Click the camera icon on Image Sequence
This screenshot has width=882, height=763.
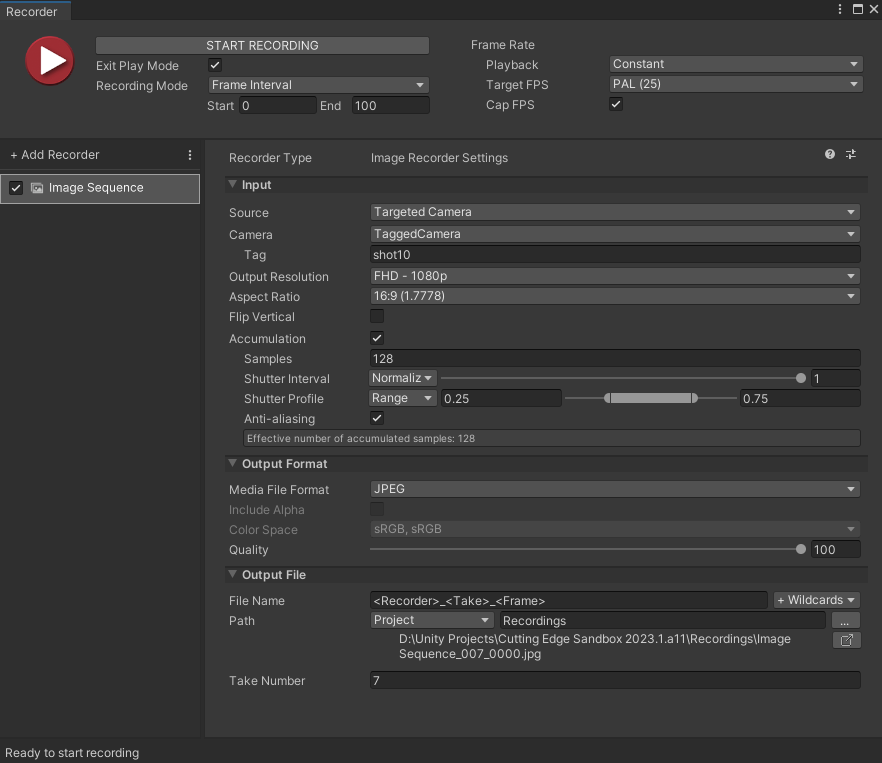(x=37, y=188)
